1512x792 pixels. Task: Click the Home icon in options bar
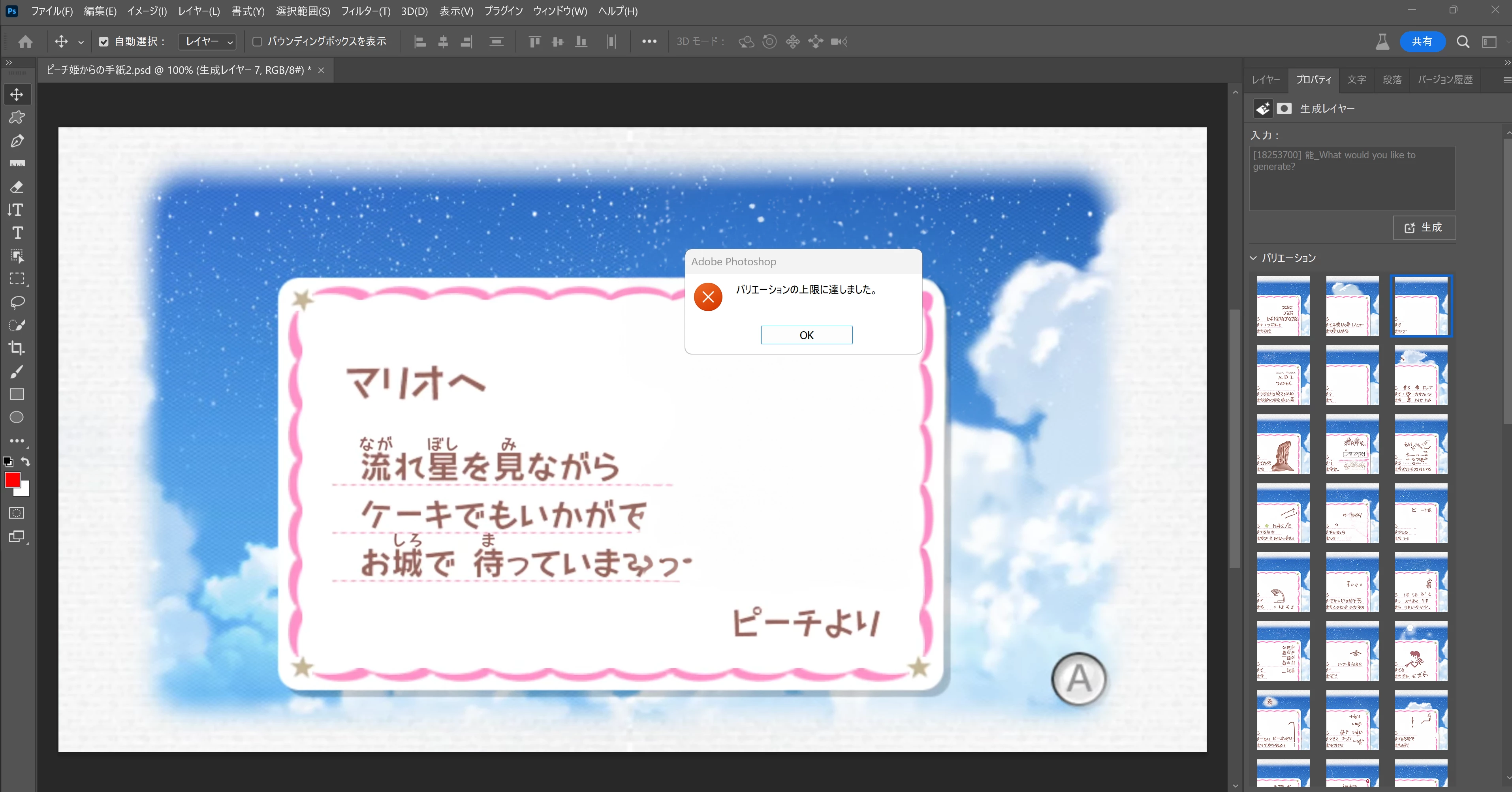coord(25,42)
